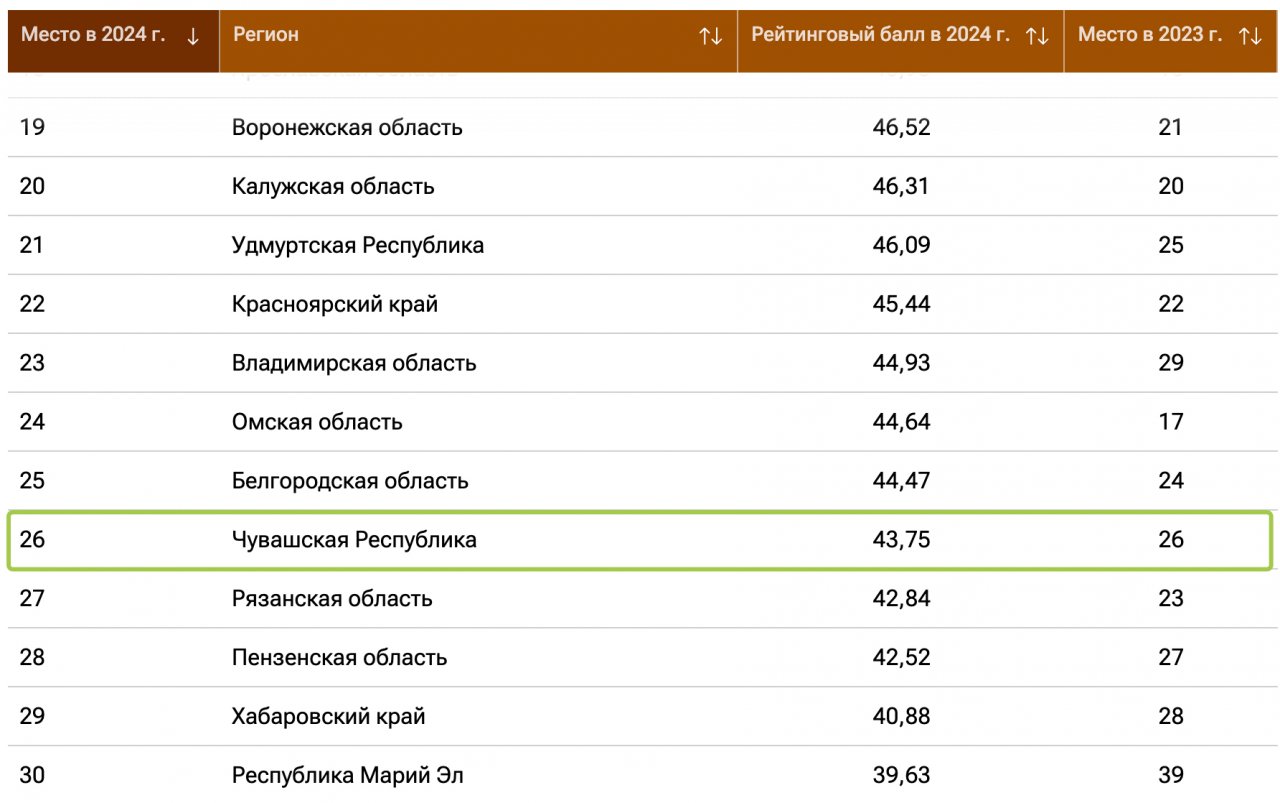Click the 44,93 score for Владимирская область
This screenshot has width=1280, height=803.
901,363
